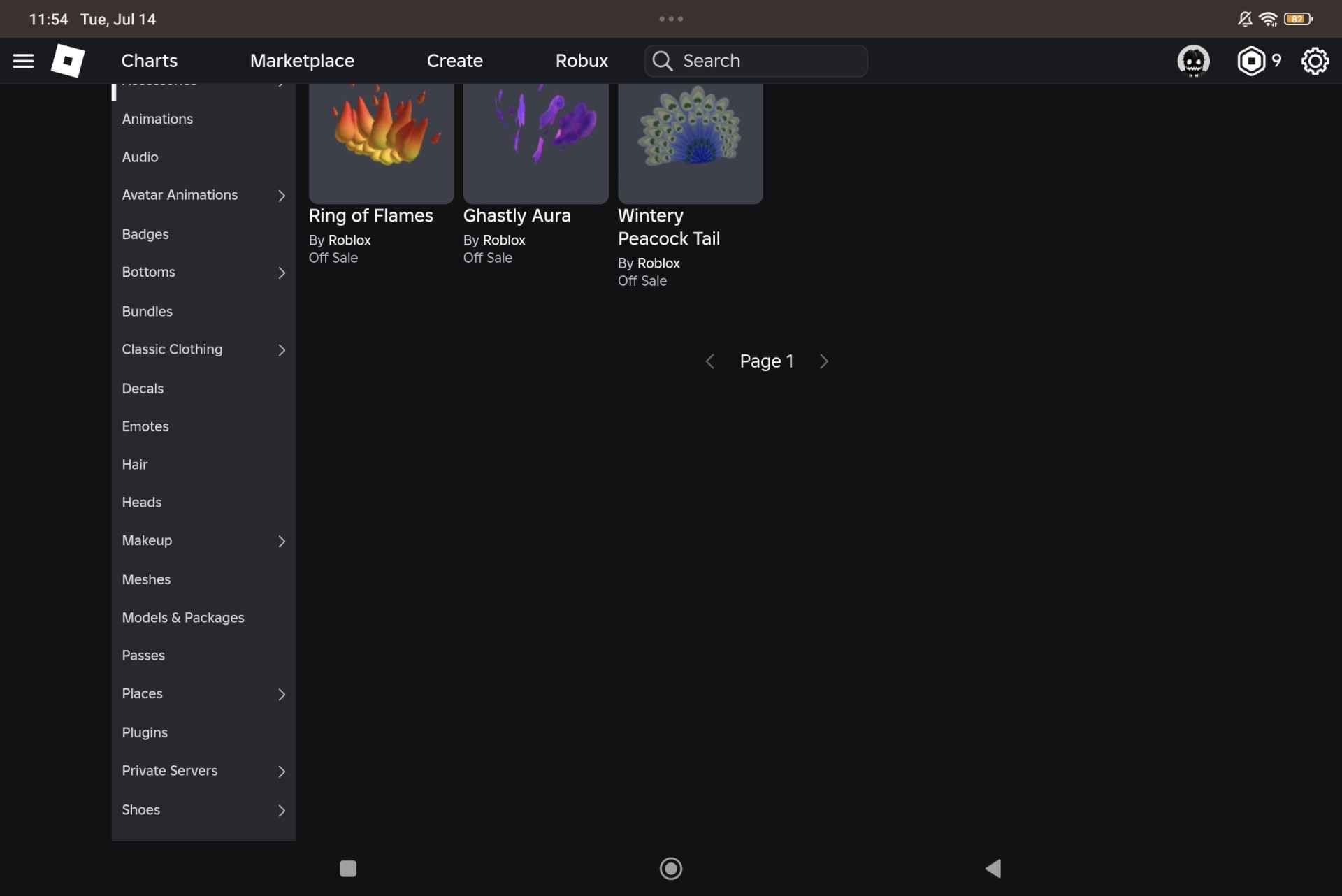Open the Marketplace tab
1342x896 pixels.
pyautogui.click(x=302, y=61)
